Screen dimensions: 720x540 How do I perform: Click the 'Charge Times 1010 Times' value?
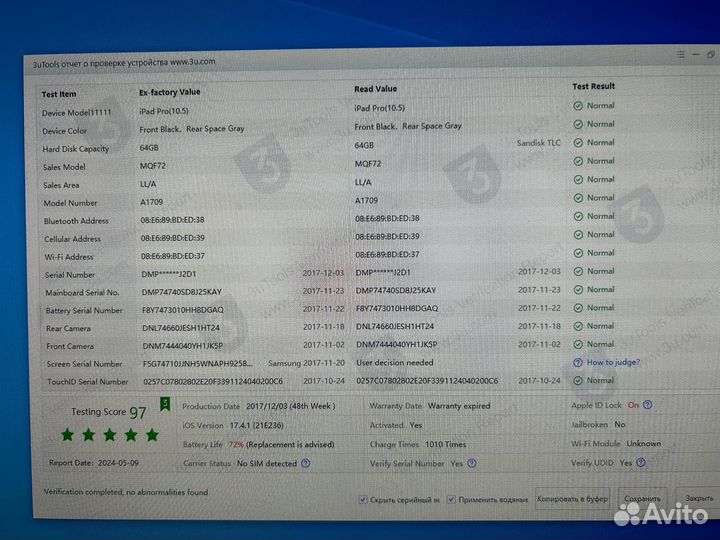pyautogui.click(x=418, y=444)
